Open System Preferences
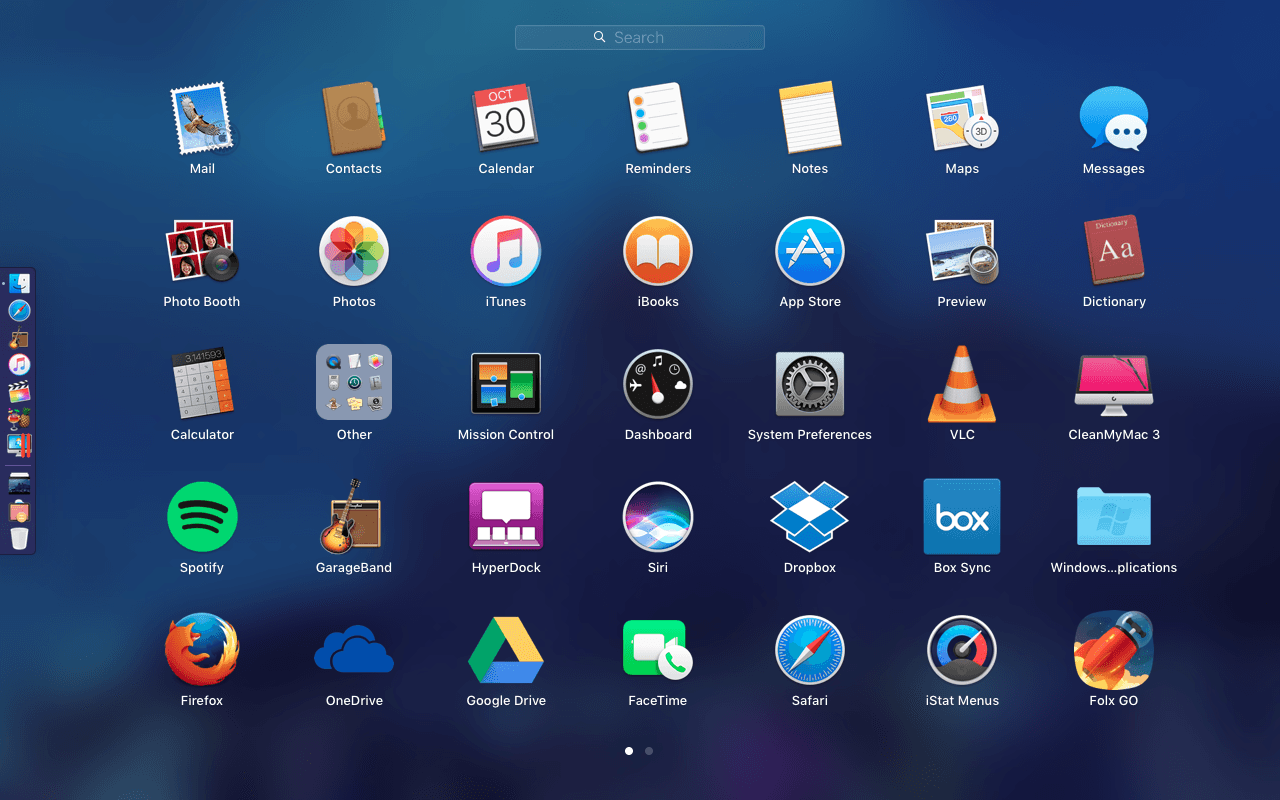The image size is (1280, 800). pyautogui.click(x=810, y=384)
